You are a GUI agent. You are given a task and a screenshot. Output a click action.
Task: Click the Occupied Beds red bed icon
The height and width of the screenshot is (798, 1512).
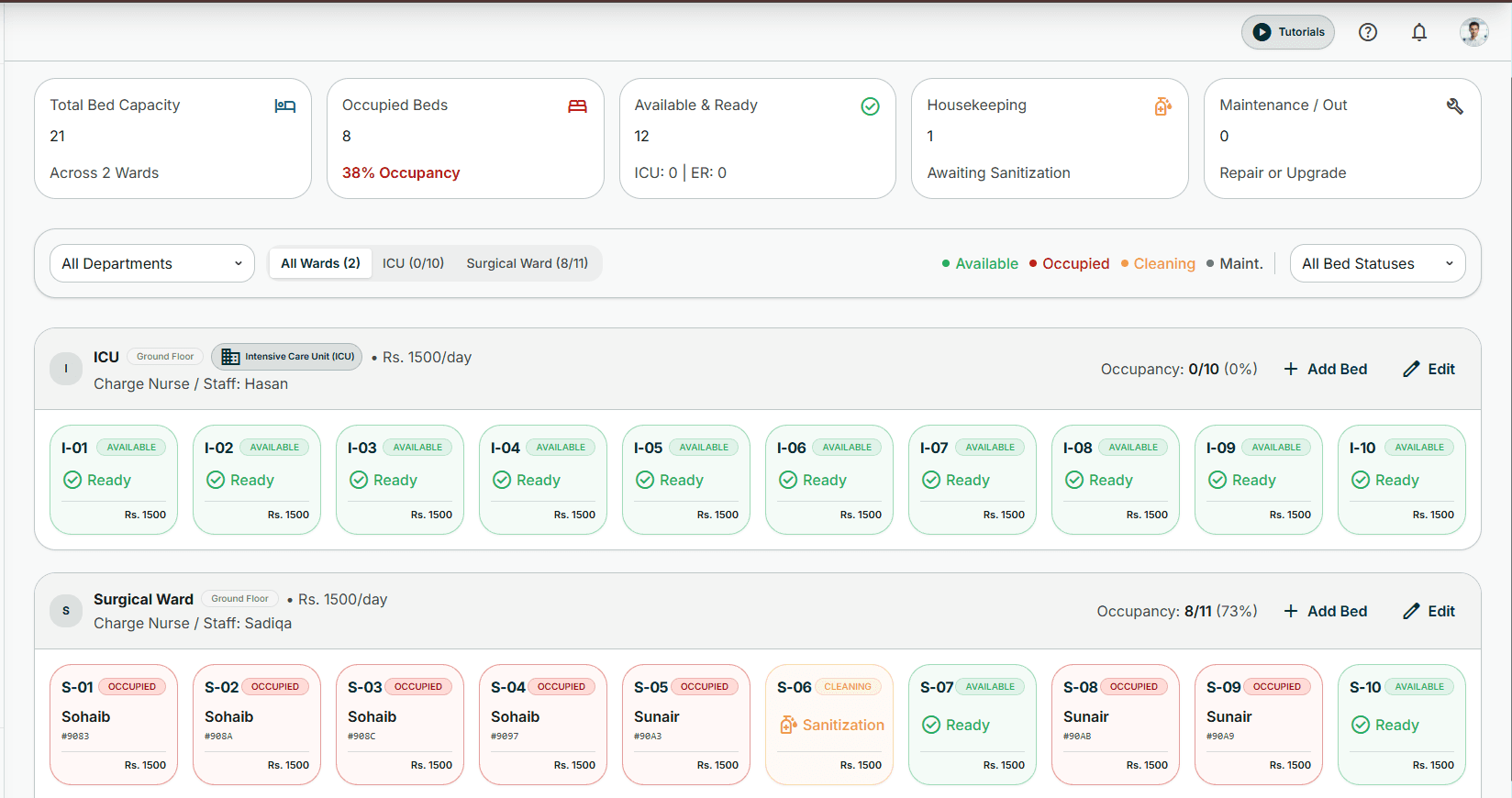click(x=577, y=106)
